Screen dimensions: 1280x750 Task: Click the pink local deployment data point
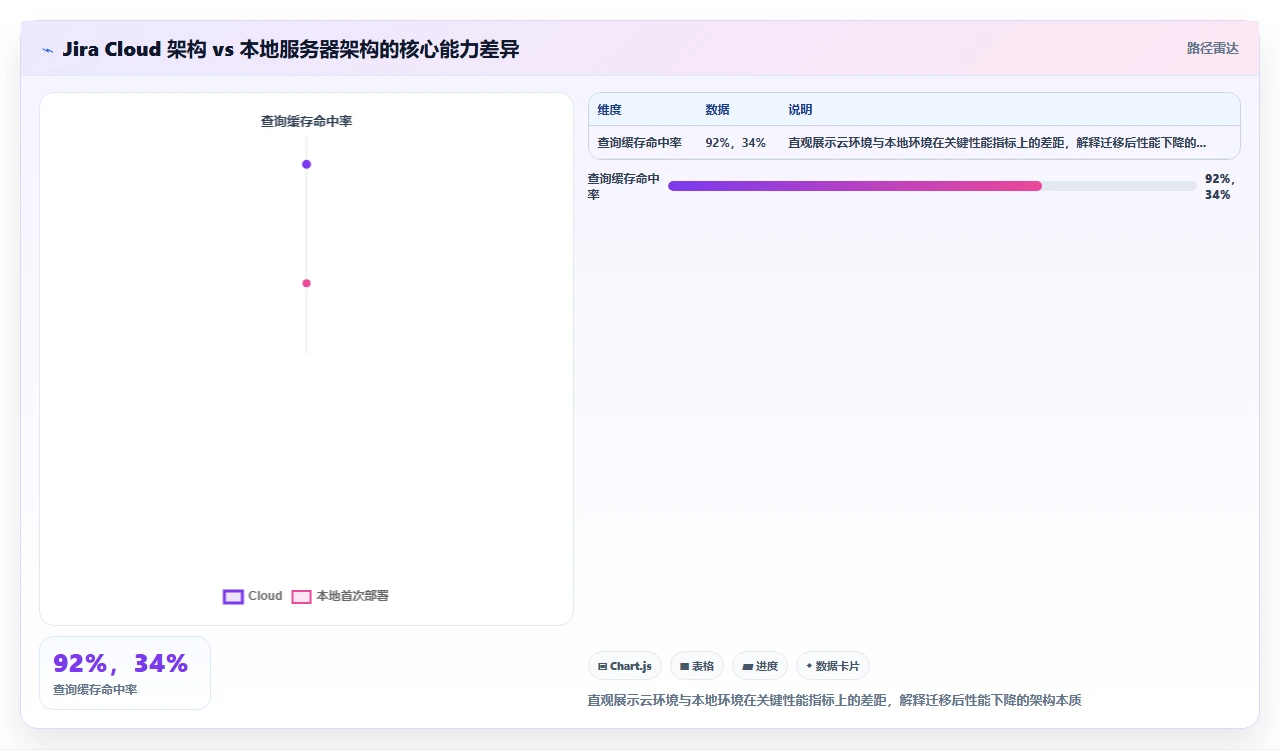click(x=306, y=283)
